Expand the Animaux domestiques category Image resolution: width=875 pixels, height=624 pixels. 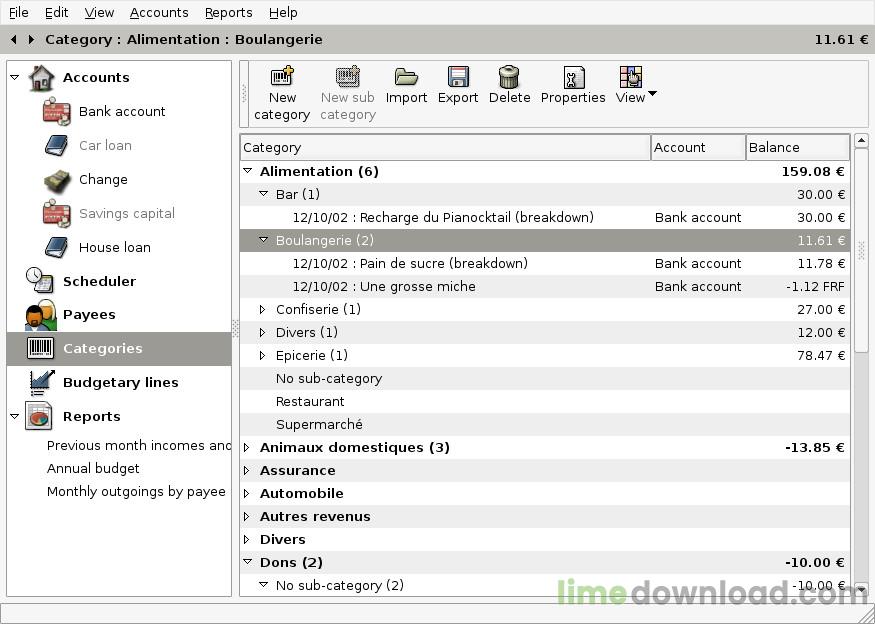(x=247, y=447)
